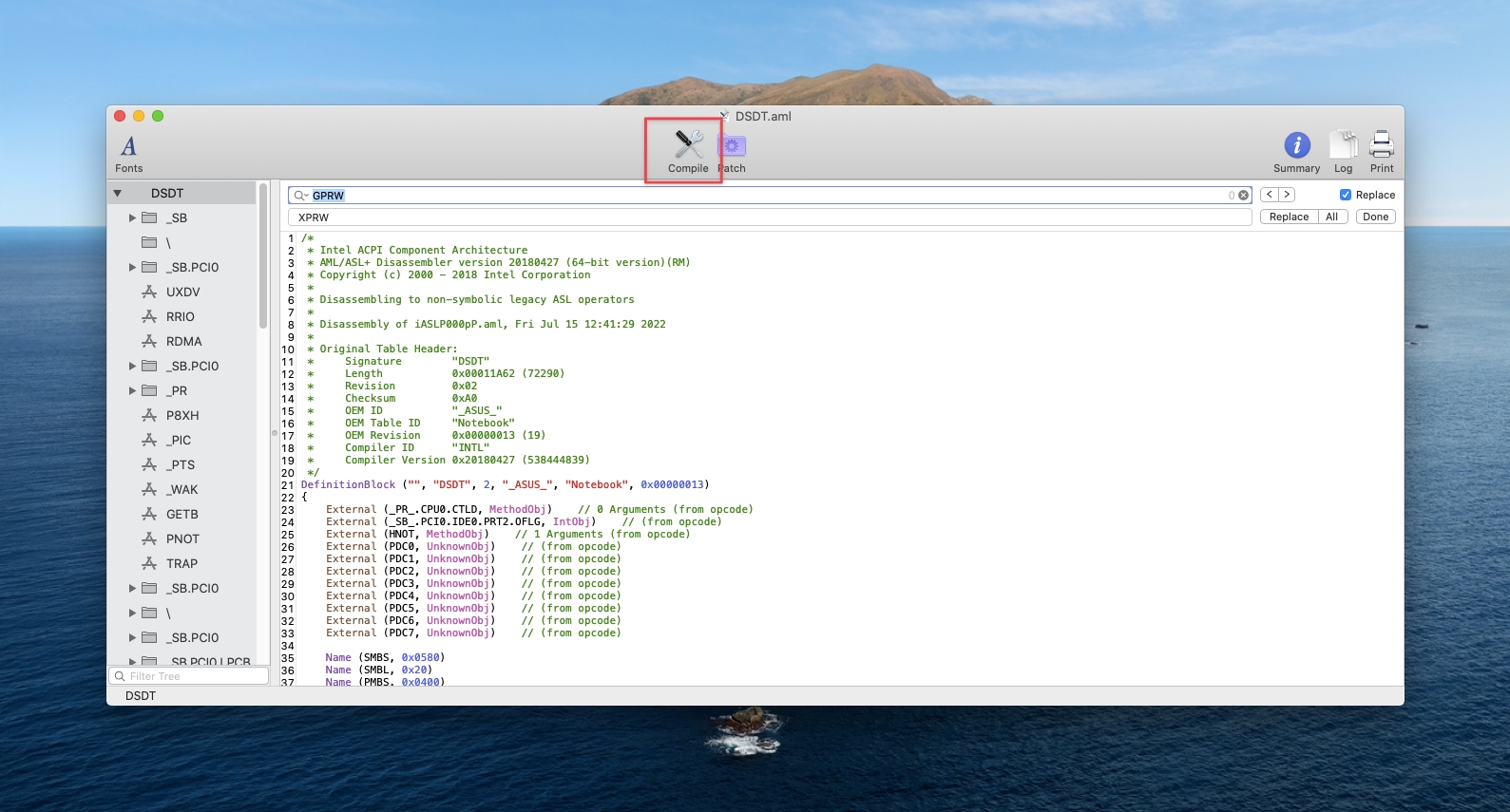Click the All replace button
The width and height of the screenshot is (1510, 812).
click(1331, 217)
